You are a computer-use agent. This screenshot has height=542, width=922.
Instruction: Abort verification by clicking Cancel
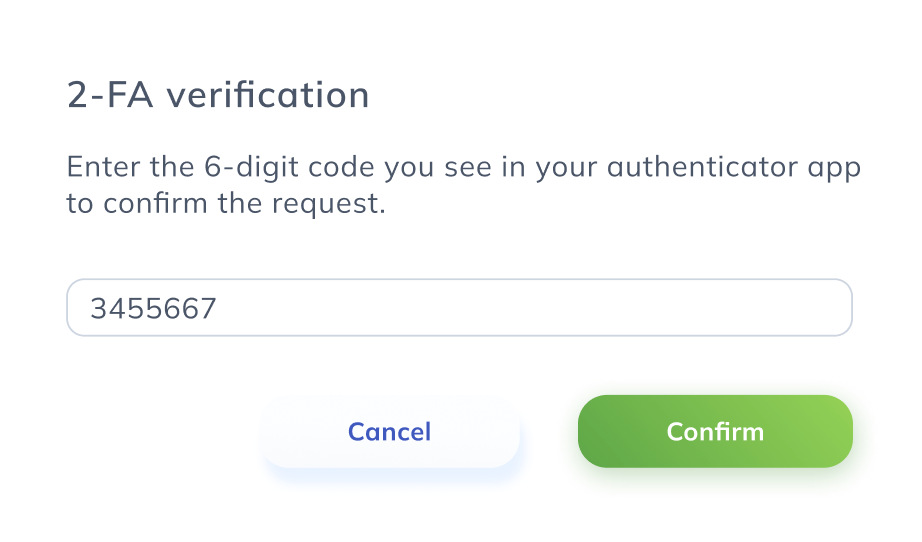[x=389, y=431]
